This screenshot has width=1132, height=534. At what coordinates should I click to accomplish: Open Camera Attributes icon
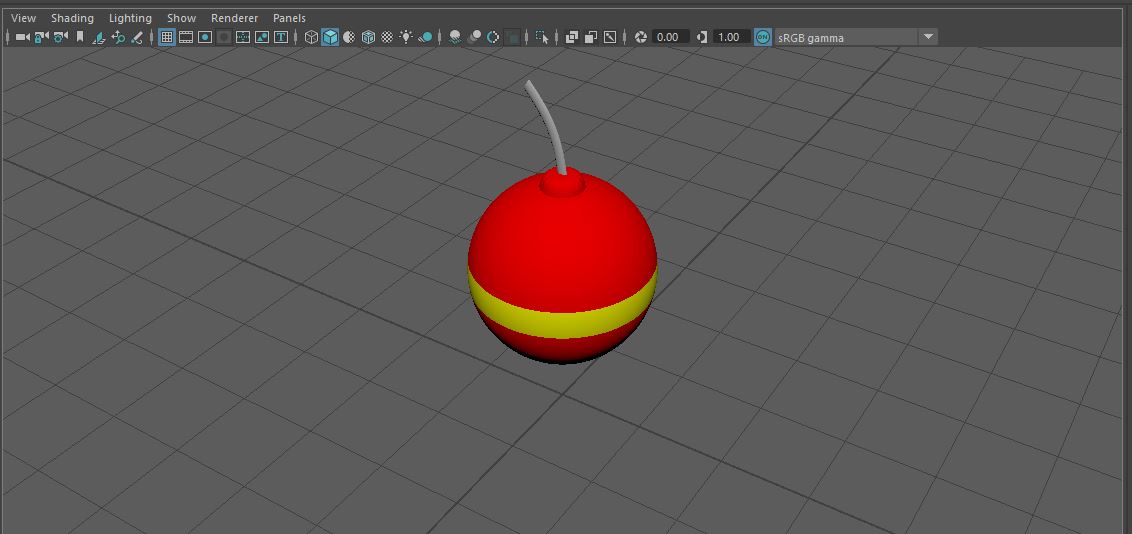[x=61, y=37]
